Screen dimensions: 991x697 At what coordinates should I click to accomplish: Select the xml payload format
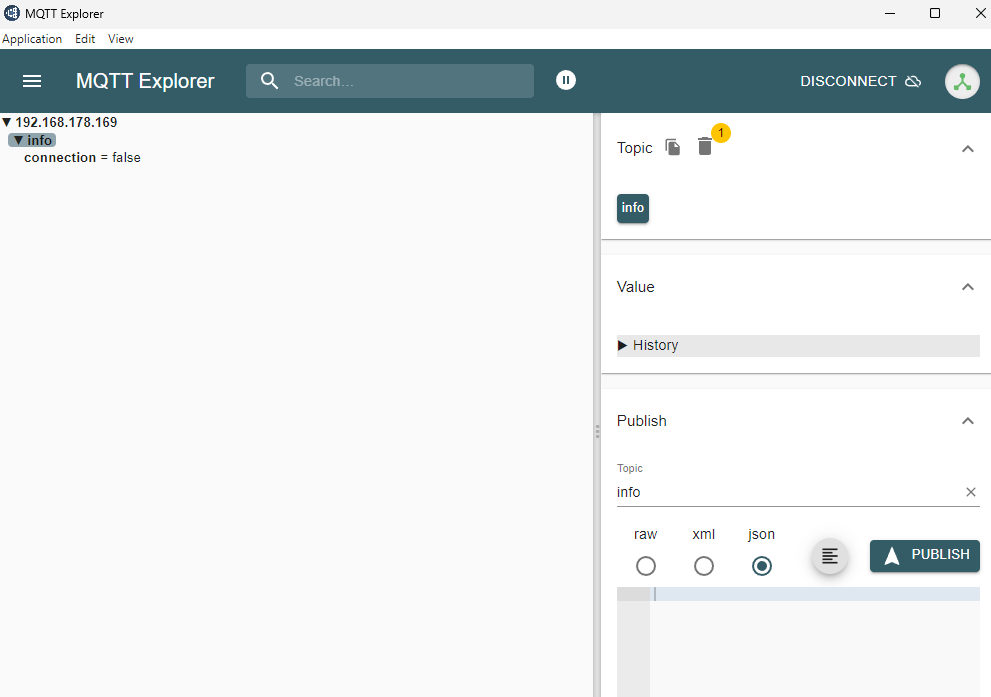point(703,566)
